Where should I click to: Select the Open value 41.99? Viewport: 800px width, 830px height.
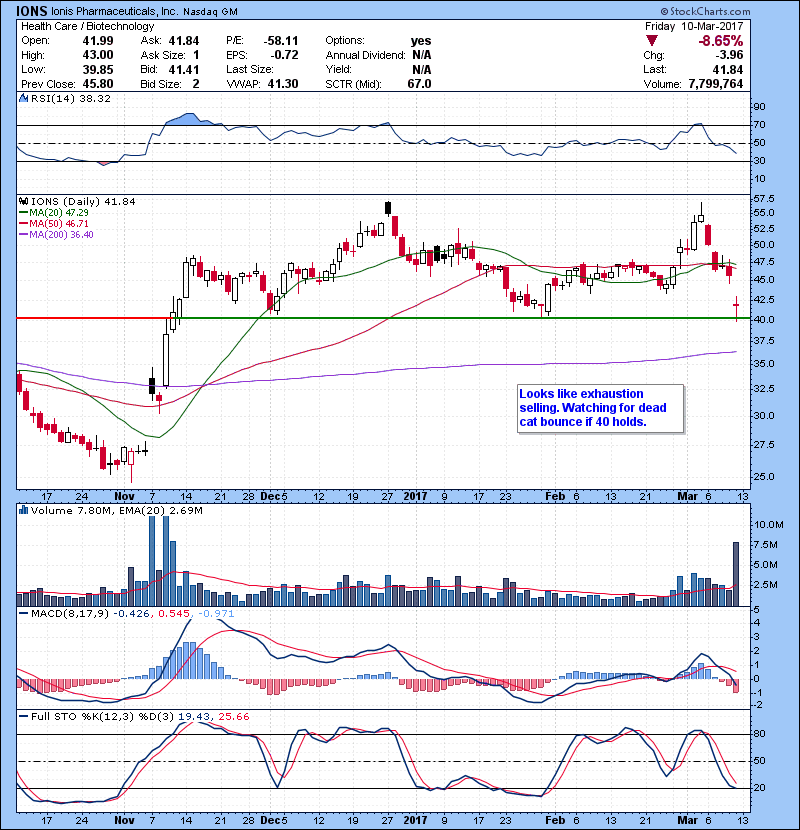coord(98,41)
